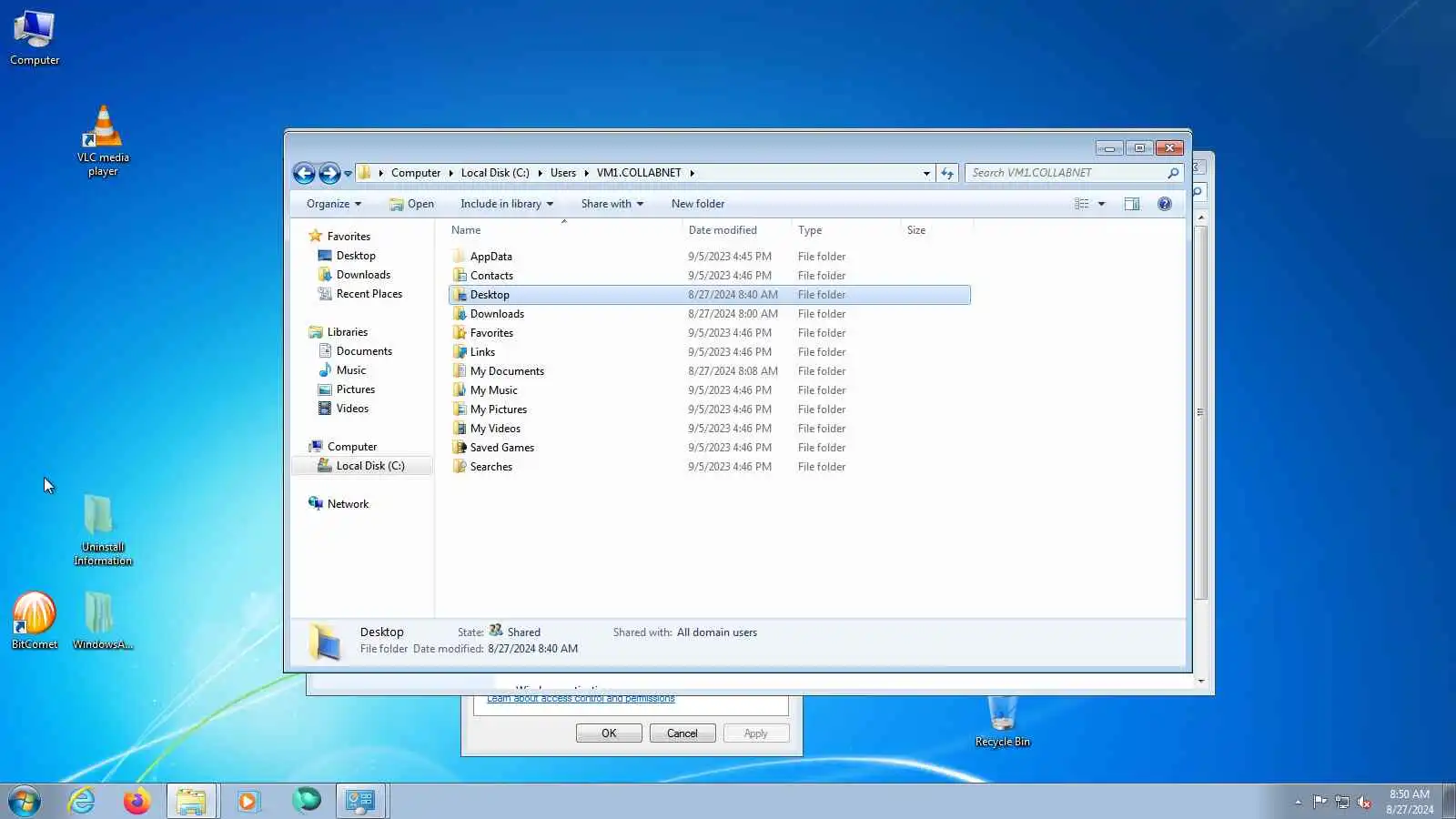Open the Explorer Help question mark icon
Viewport: 1456px width, 819px height.
point(1164,204)
